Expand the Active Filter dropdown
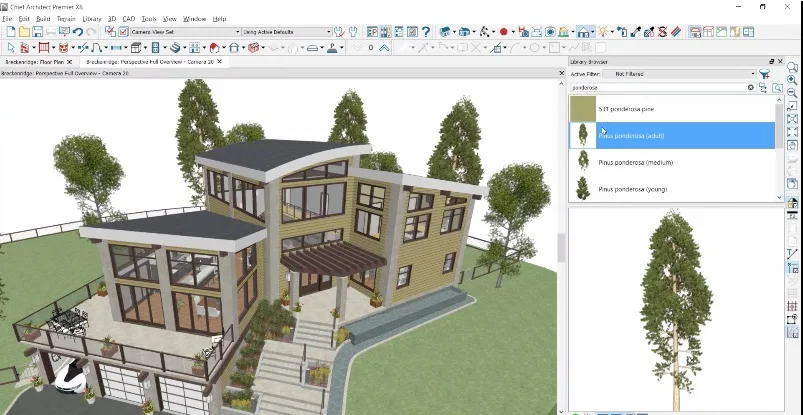 [750, 74]
